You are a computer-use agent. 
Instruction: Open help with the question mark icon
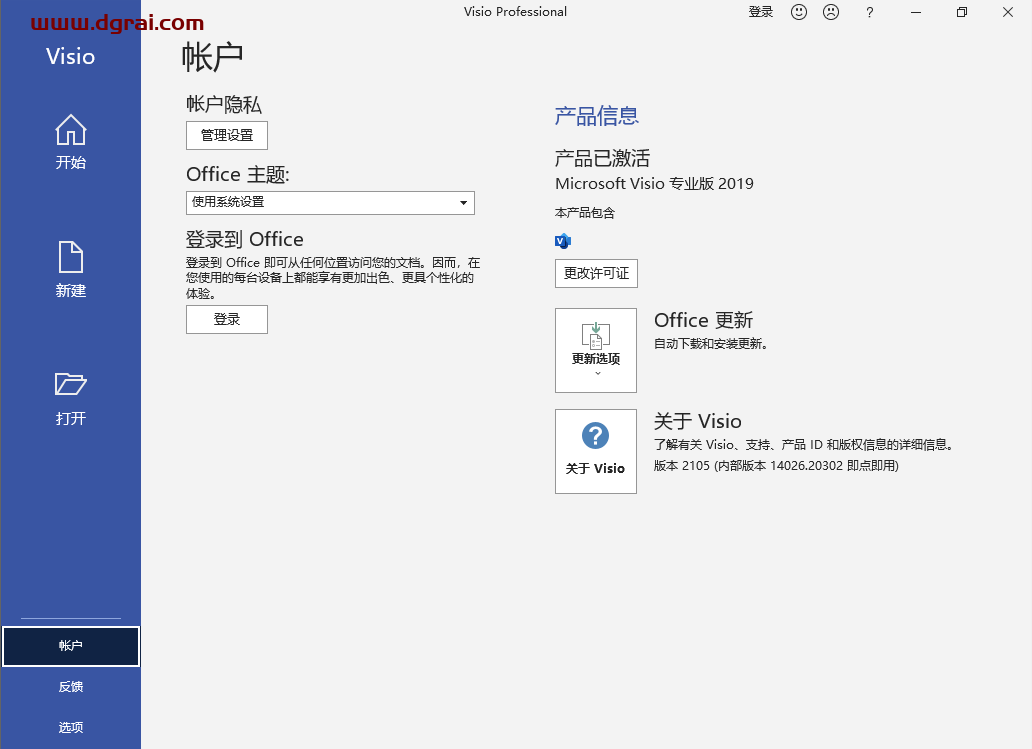point(869,12)
